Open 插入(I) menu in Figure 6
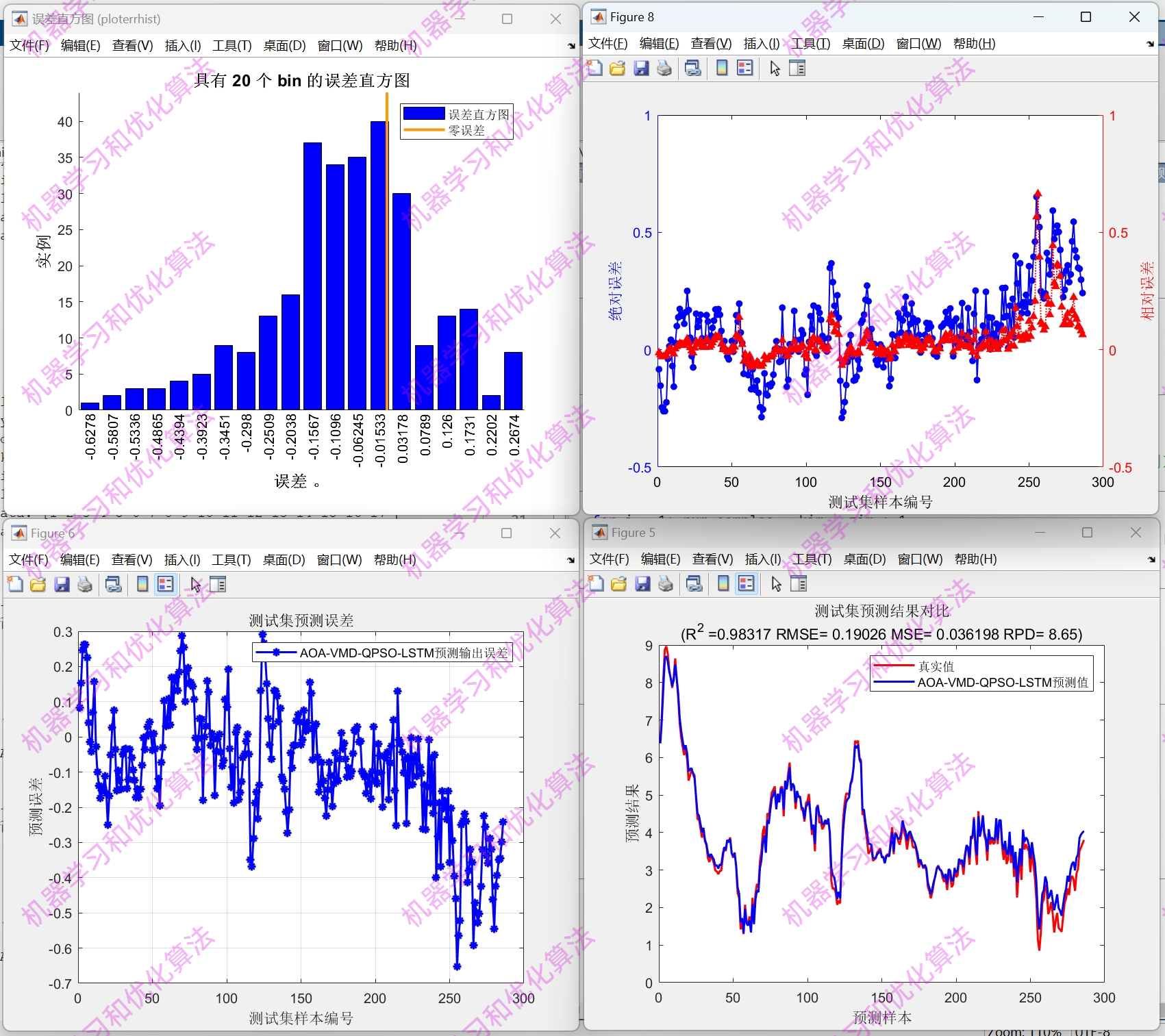Viewport: 1165px width, 1036px height. click(x=182, y=559)
